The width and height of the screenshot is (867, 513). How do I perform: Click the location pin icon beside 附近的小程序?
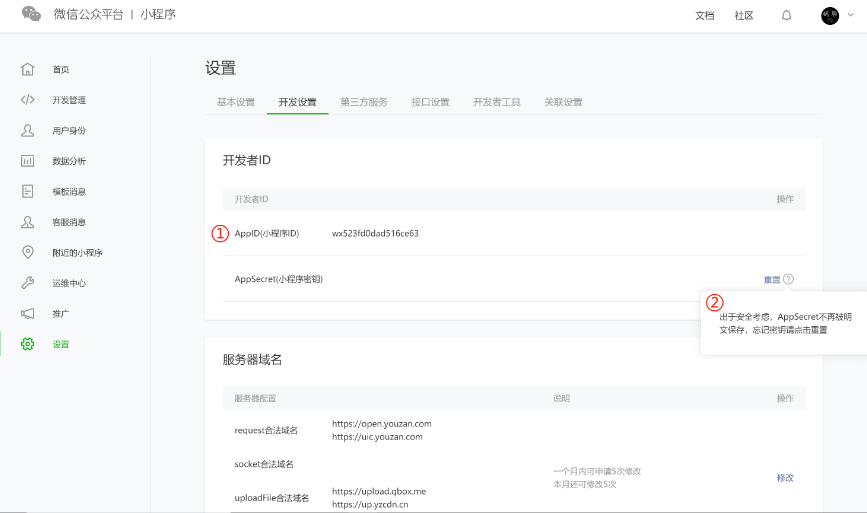[x=28, y=252]
